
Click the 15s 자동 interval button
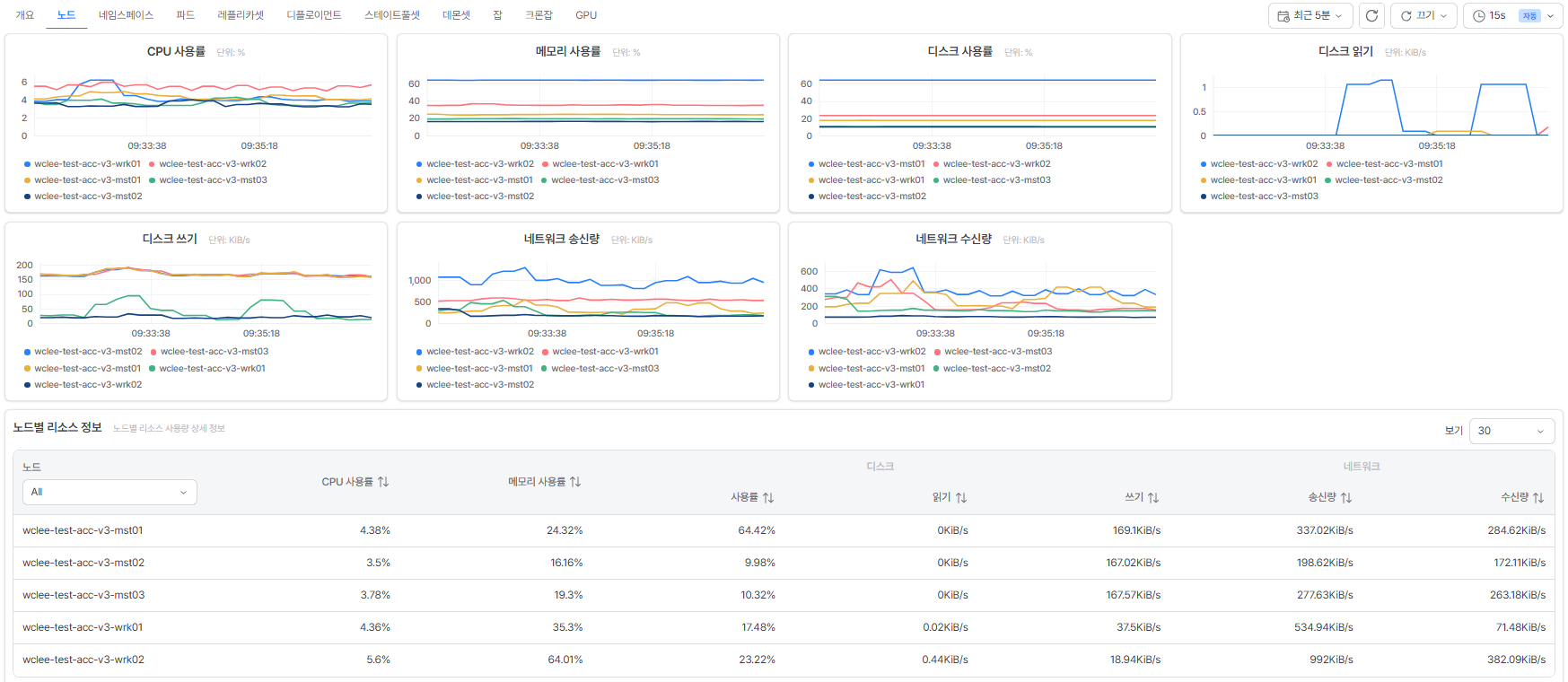click(1512, 15)
